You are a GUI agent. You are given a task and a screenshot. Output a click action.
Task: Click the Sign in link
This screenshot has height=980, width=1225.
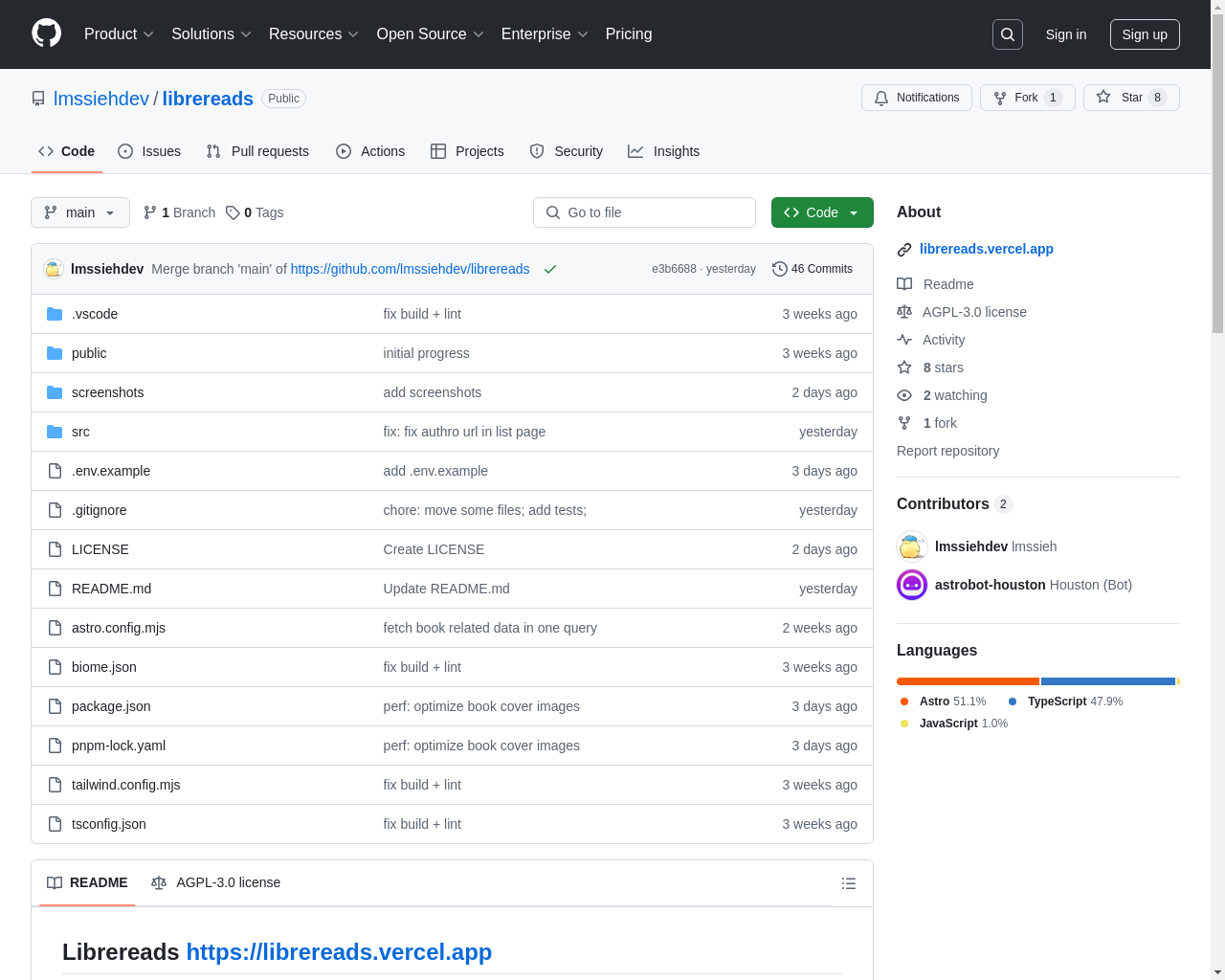pos(1066,34)
